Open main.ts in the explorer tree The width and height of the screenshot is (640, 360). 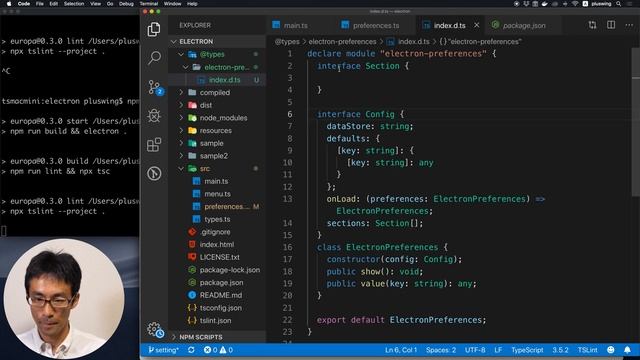click(217, 181)
